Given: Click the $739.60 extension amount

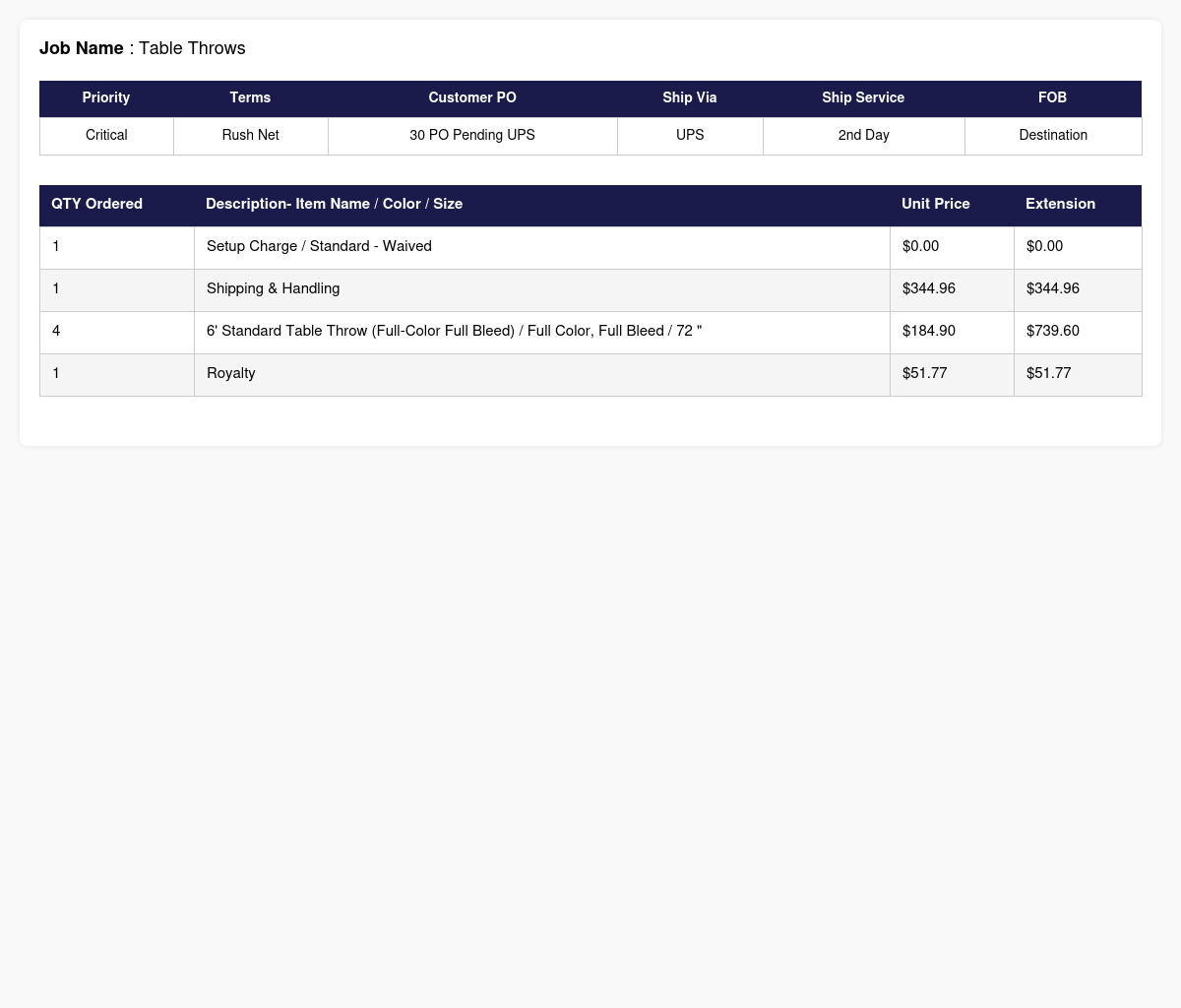Looking at the screenshot, I should point(1078,332).
